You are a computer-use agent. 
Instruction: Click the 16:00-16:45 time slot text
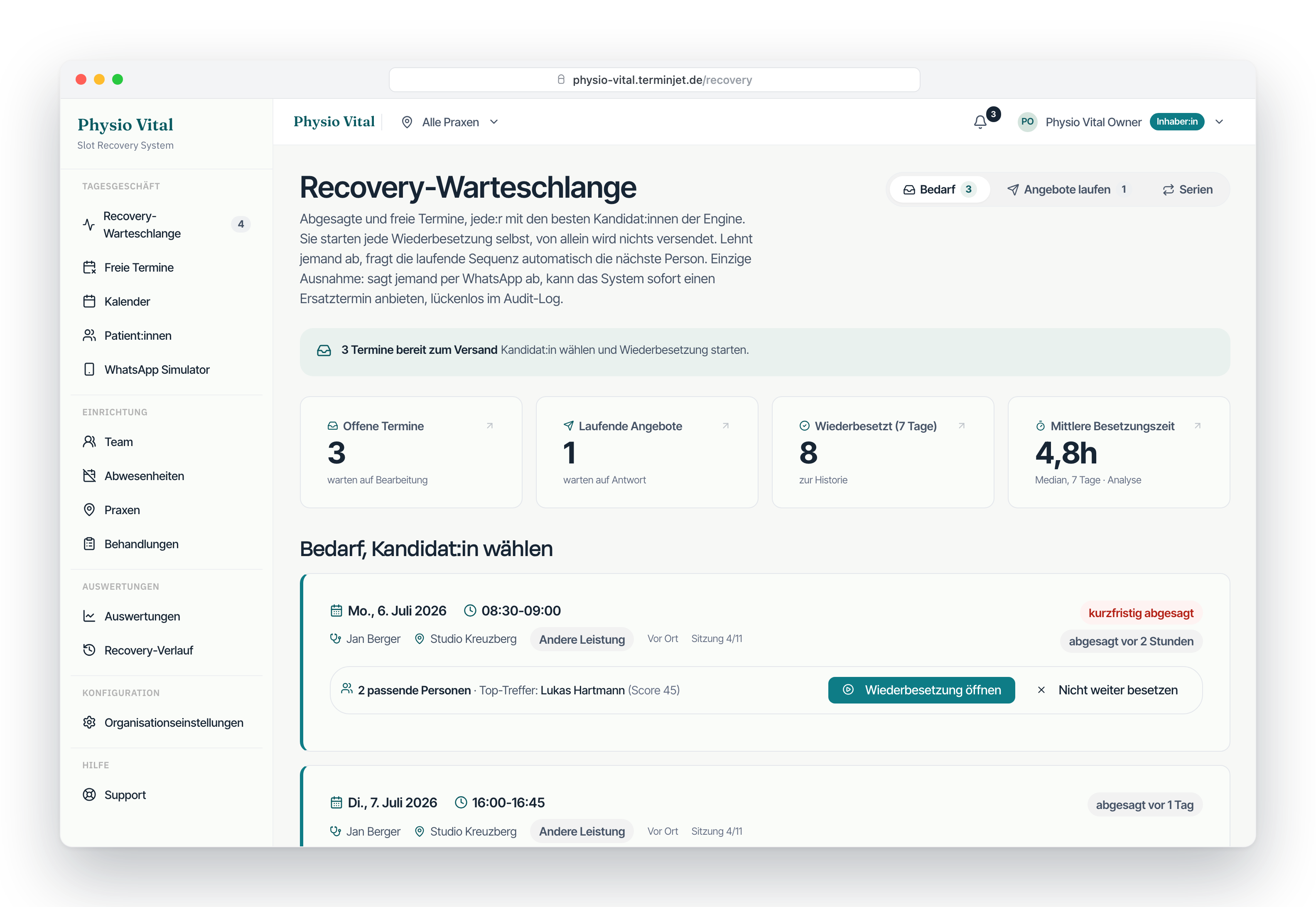[508, 803]
